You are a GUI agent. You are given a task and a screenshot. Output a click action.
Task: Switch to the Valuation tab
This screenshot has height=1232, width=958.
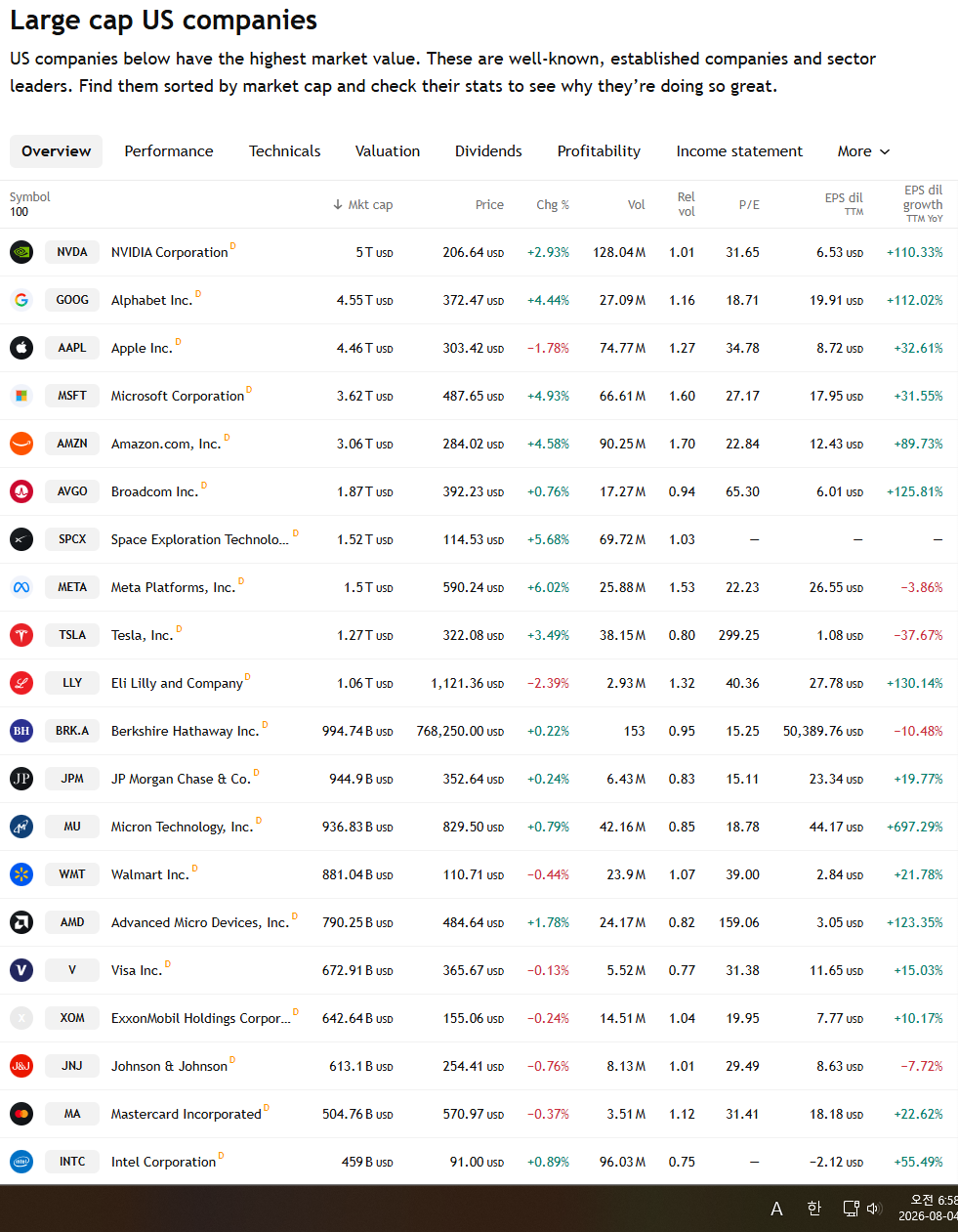[388, 151]
